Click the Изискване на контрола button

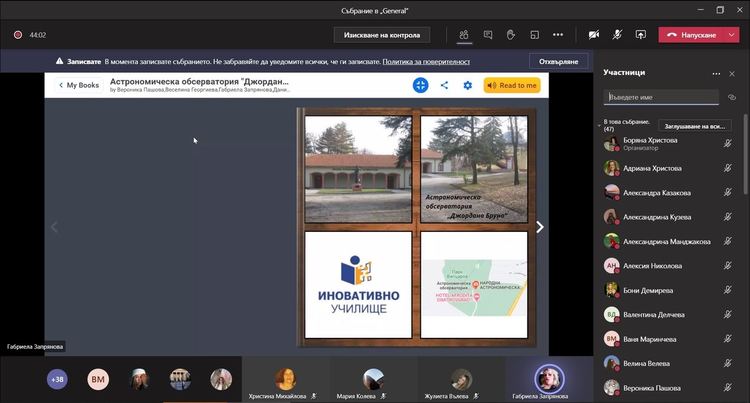[382, 35]
